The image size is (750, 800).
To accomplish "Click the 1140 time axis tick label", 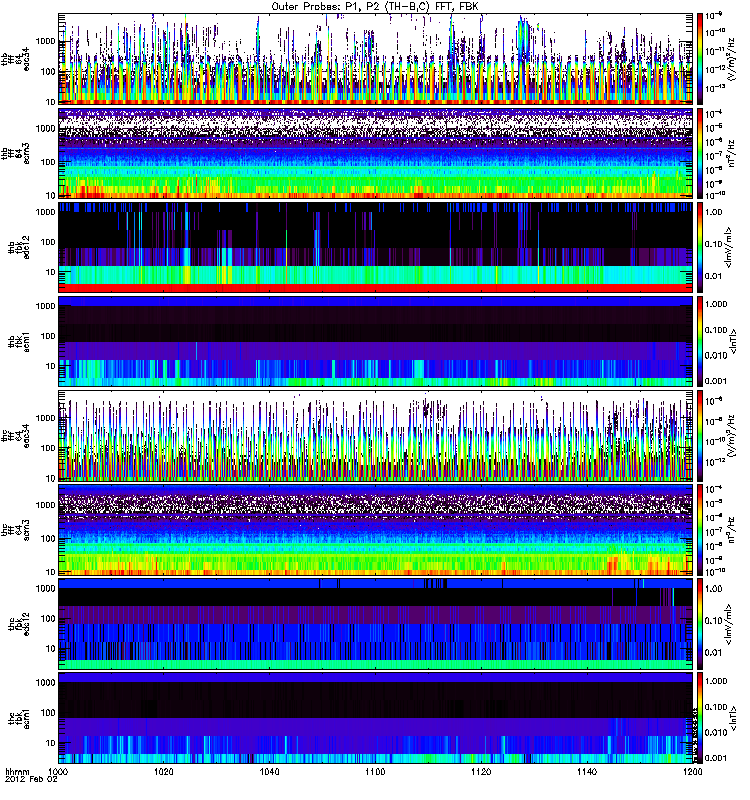I will tap(587, 771).
